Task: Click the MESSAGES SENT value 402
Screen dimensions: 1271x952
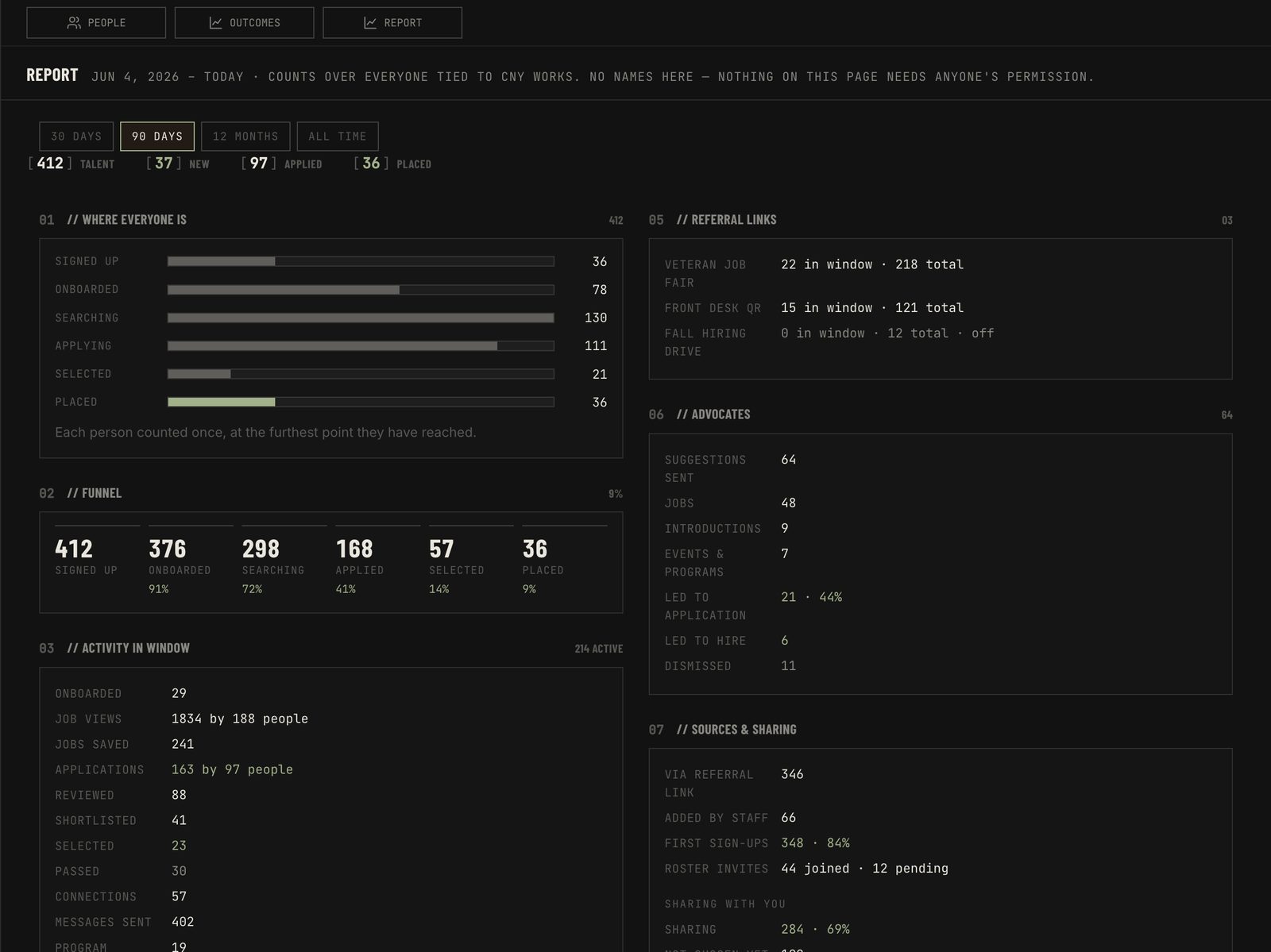Action: pos(183,922)
